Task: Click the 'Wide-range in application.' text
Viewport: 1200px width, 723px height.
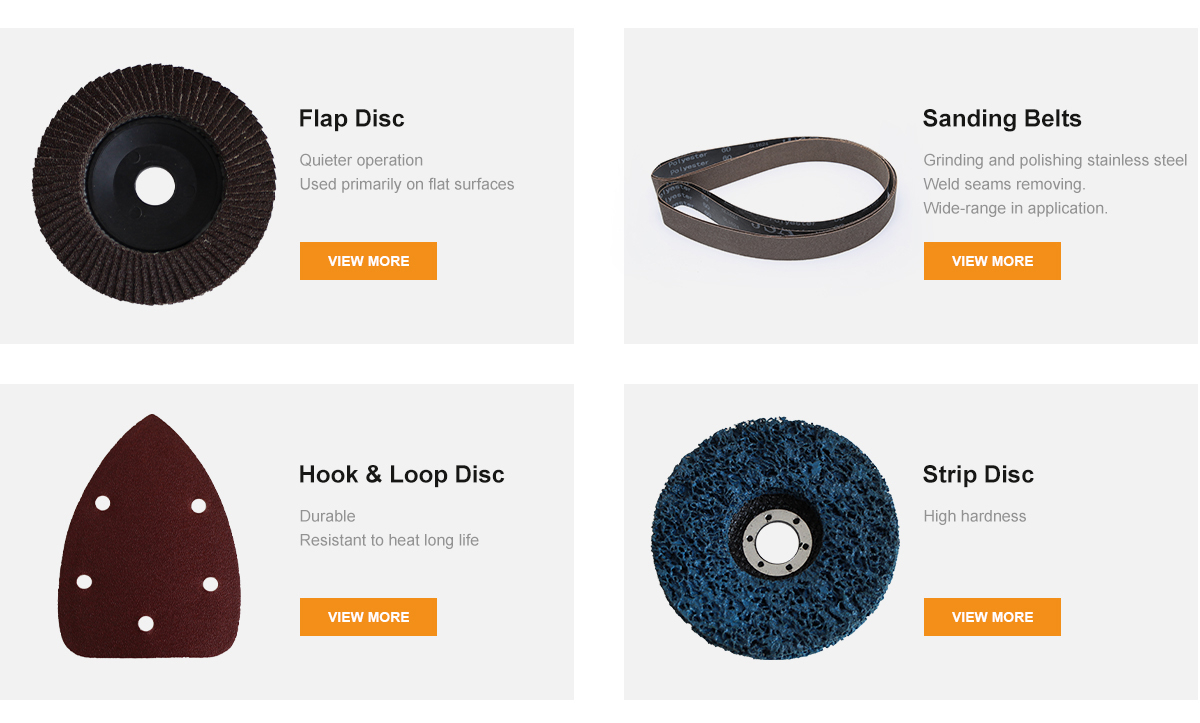Action: 1015,208
